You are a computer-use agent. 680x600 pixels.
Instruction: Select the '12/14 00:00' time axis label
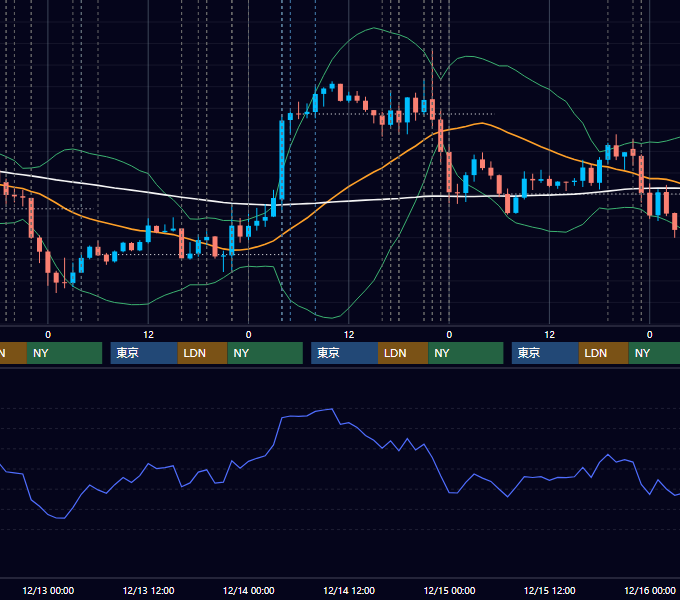(248, 590)
